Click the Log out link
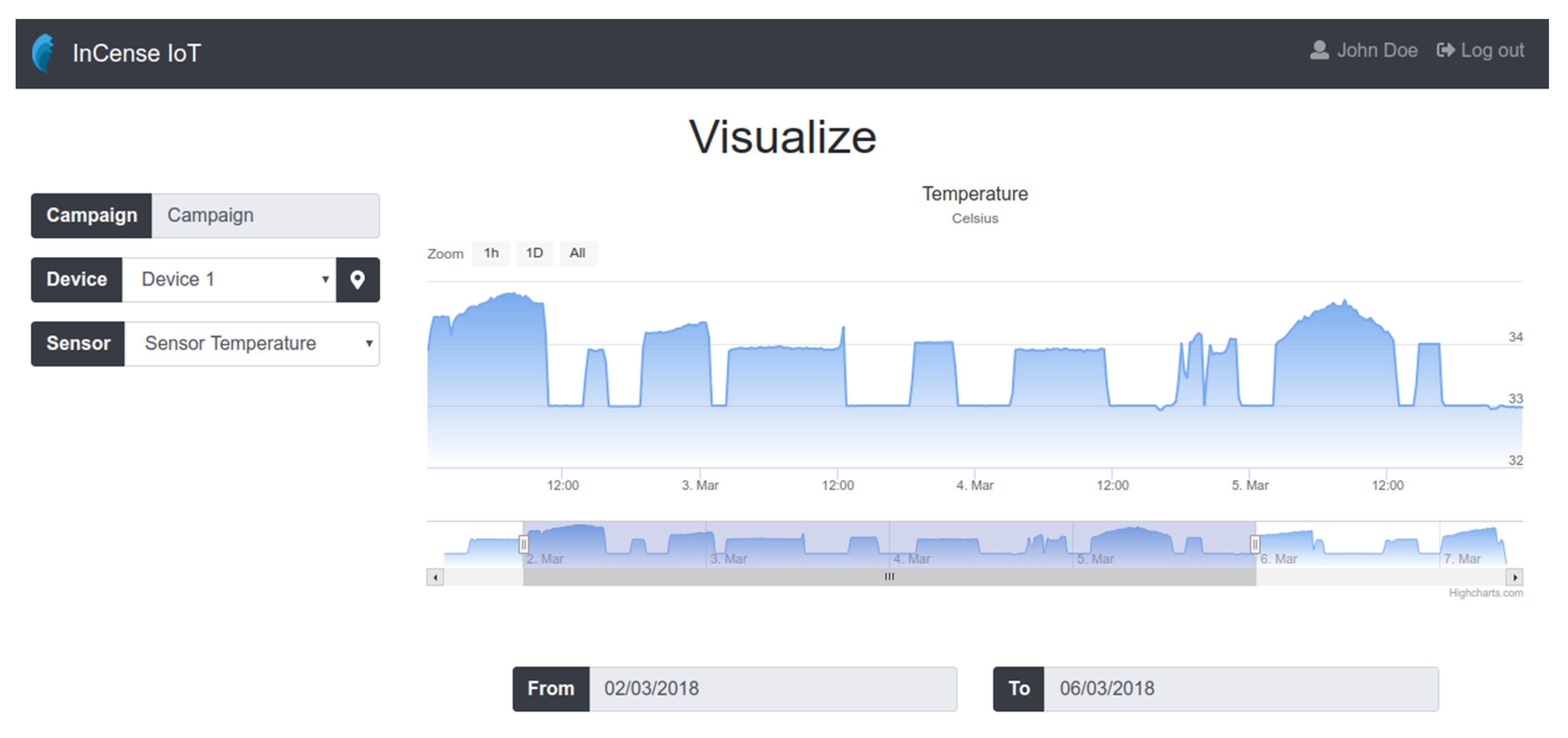Viewport: 1568px width, 738px height. point(1480,51)
